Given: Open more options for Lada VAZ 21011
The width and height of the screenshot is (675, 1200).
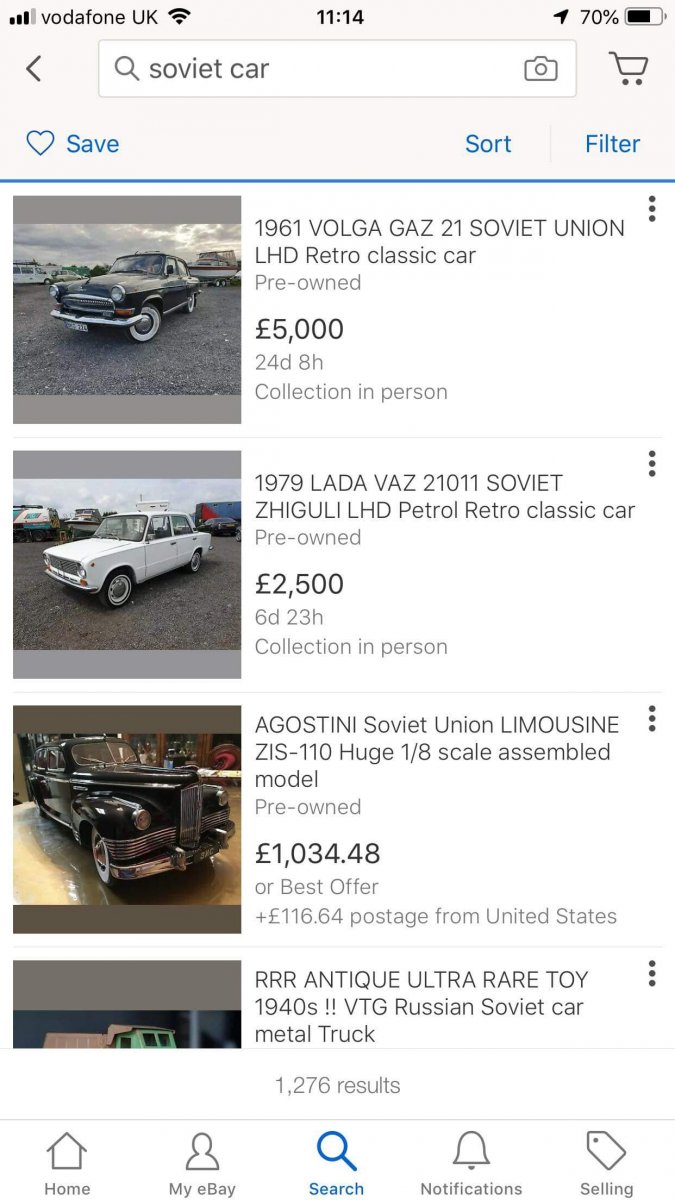Looking at the screenshot, I should click(x=652, y=464).
